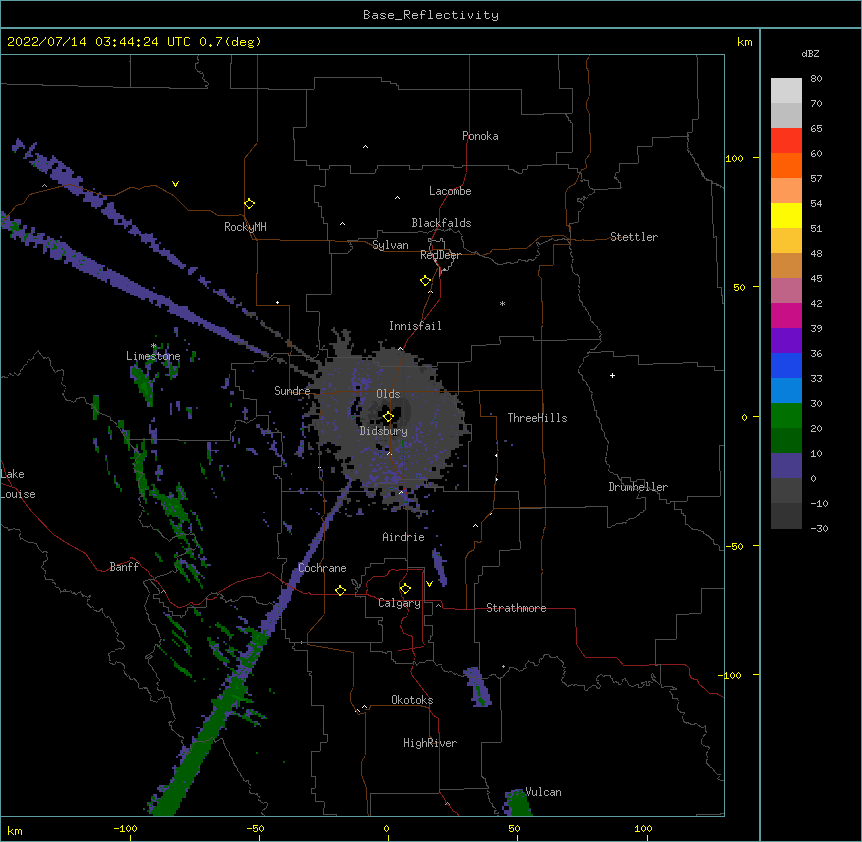Select the RockyMH label
The width and height of the screenshot is (862, 842).
point(245,227)
